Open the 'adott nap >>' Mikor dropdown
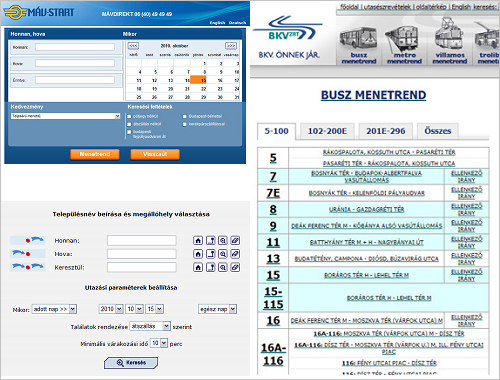The width and height of the screenshot is (500, 380). pos(54,309)
